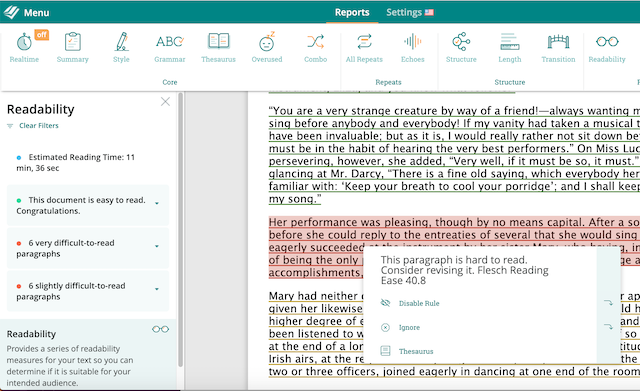The image size is (640, 391).
Task: Run the Combo report
Action: click(316, 47)
